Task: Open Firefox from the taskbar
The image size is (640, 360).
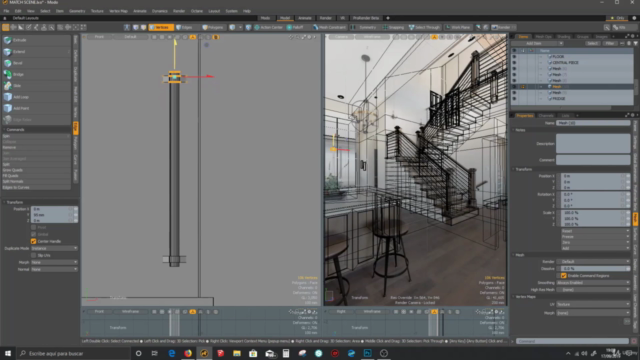Action: [188, 353]
